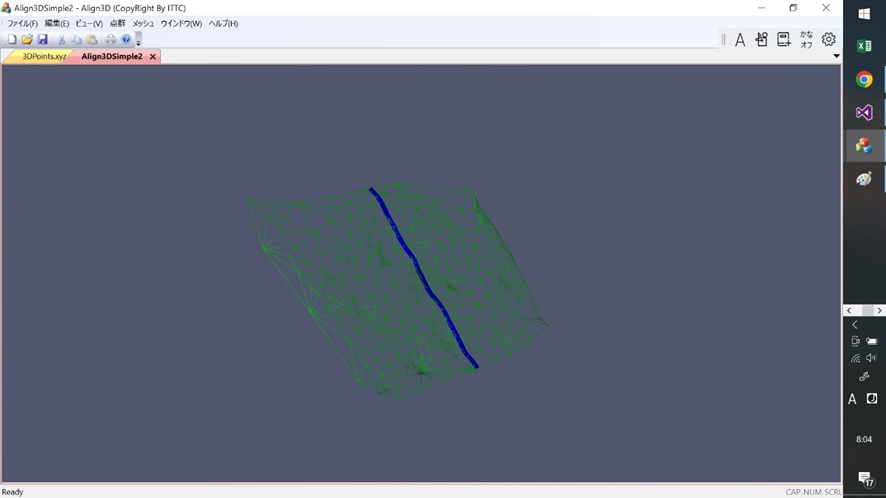Open IME settings gear icon
Viewport: 886px width, 498px height.
tap(828, 40)
